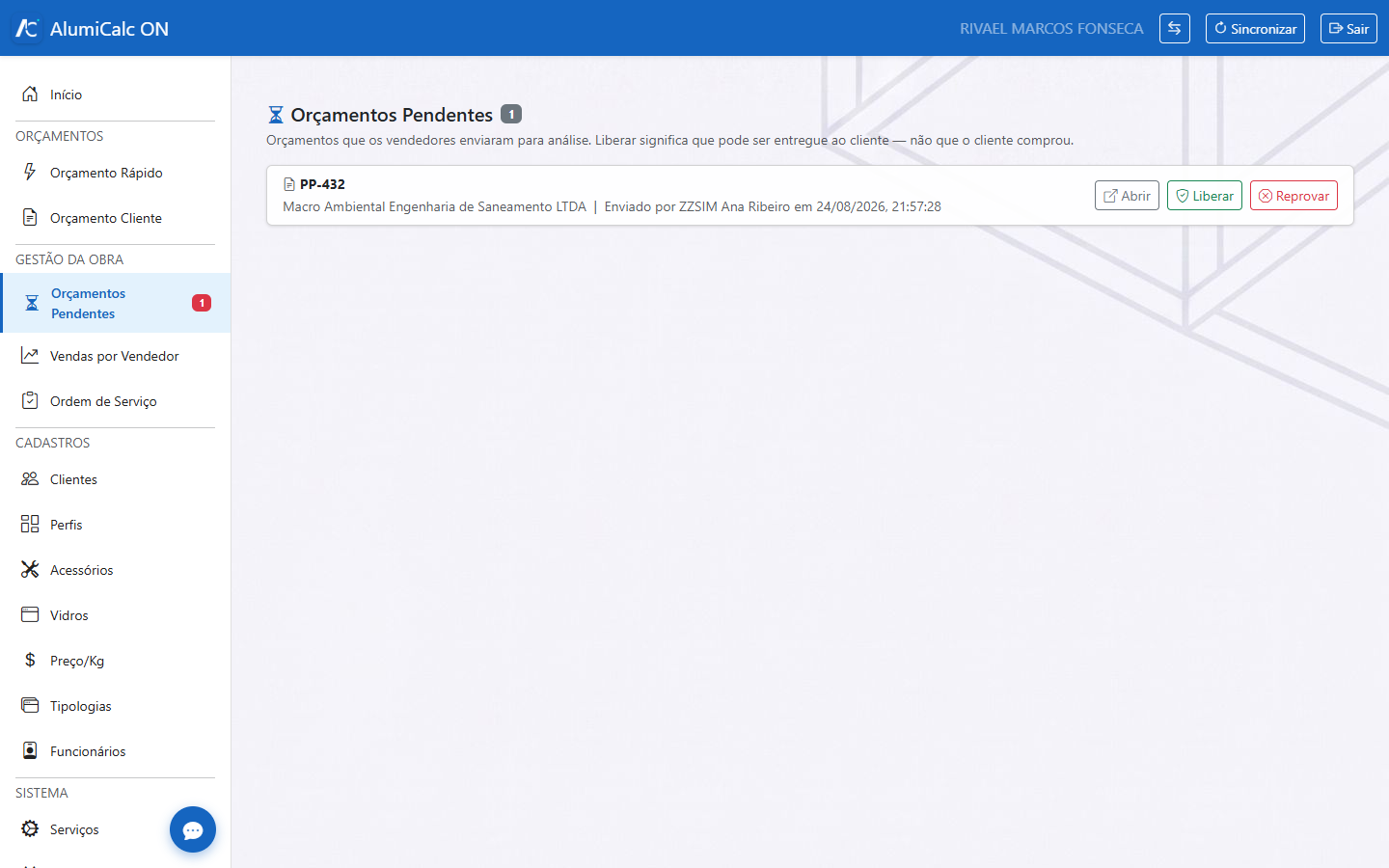Select Orçamentos Pendentes in sidebar
1389x868 pixels.
pos(116,303)
